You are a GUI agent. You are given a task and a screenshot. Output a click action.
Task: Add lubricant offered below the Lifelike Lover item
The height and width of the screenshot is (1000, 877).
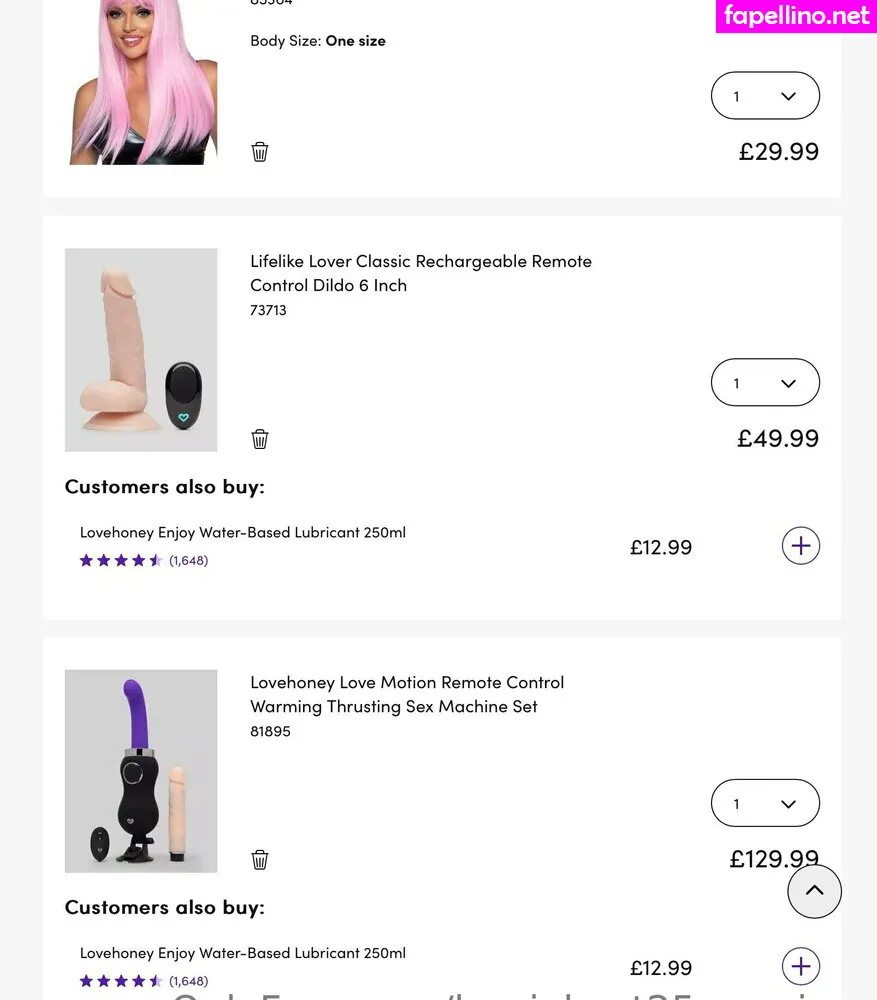(800, 546)
